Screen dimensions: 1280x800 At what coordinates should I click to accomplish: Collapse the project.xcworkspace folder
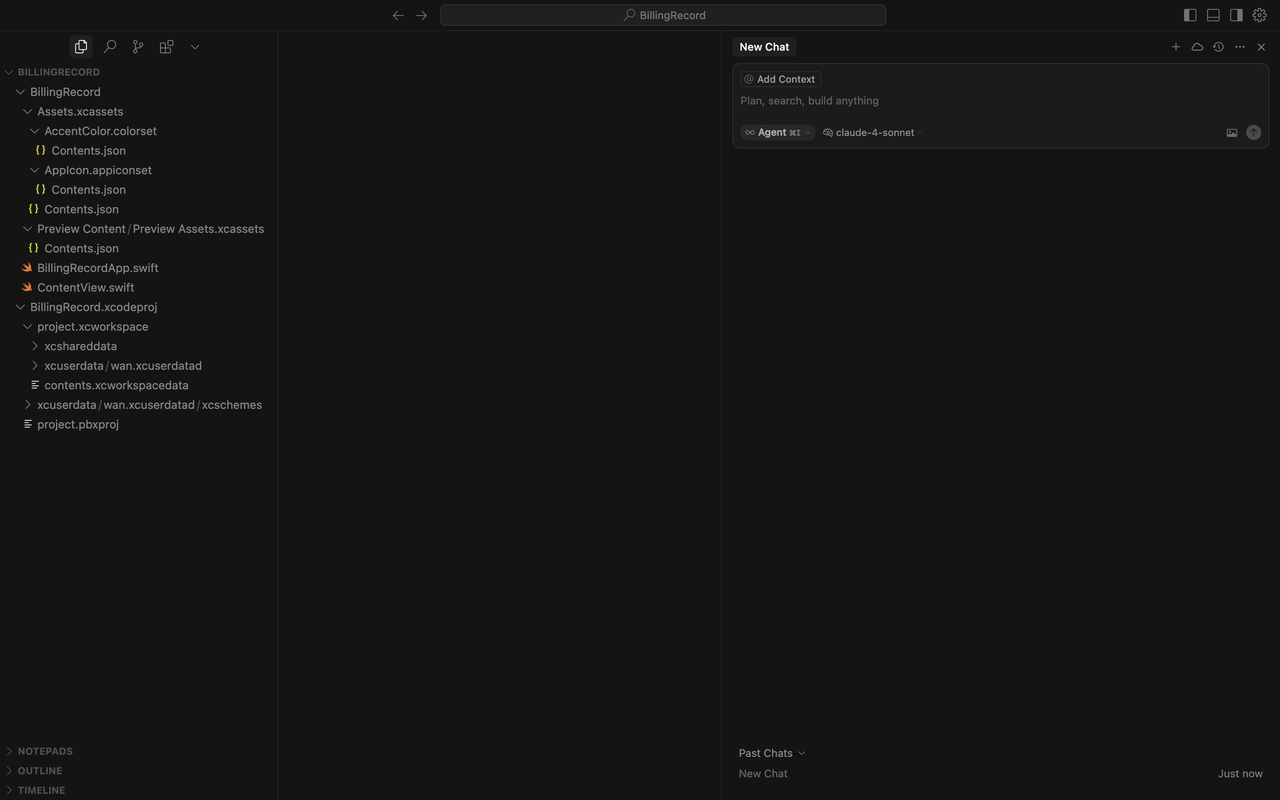(x=140, y=326)
